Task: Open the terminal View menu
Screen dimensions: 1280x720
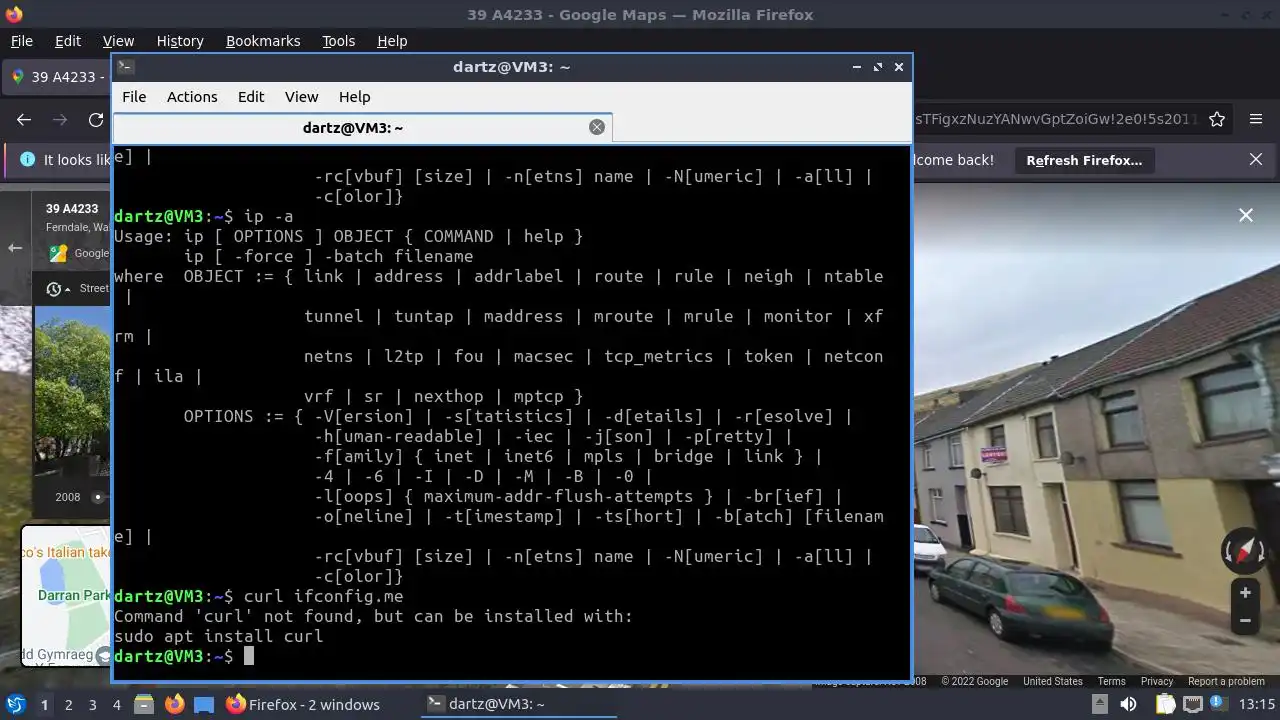Action: (x=301, y=97)
